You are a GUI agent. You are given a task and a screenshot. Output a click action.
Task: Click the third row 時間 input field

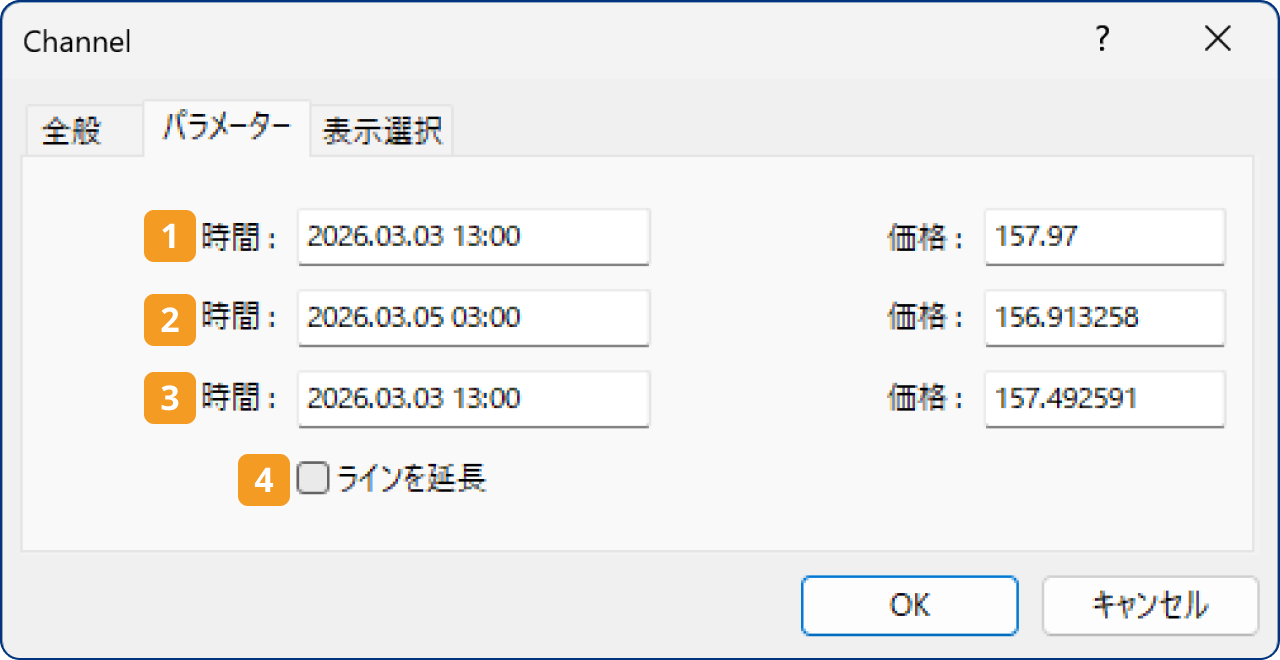point(473,399)
